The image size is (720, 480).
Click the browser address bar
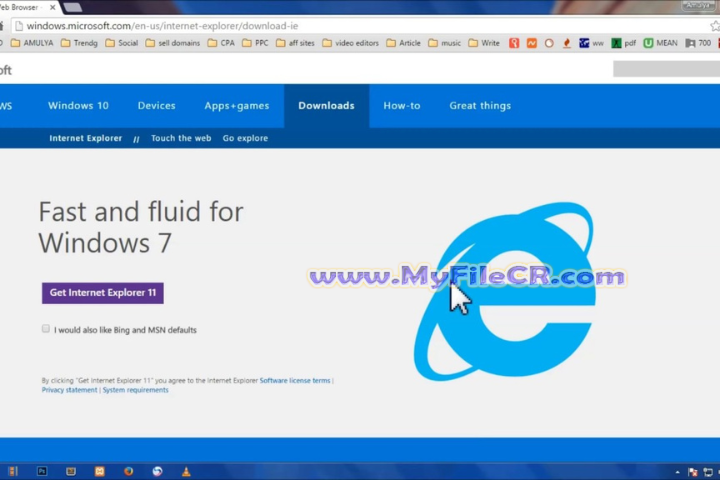click(x=363, y=26)
